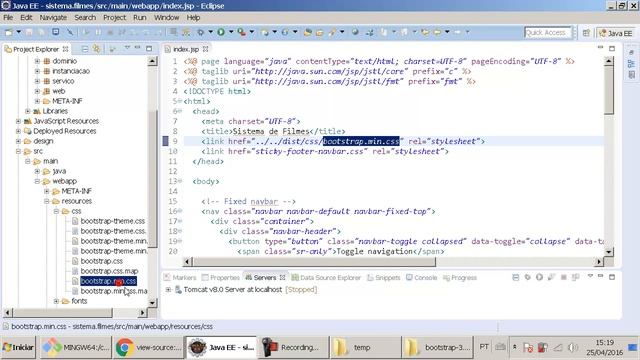Click Collapse All in Project Explorer

click(x=85, y=49)
